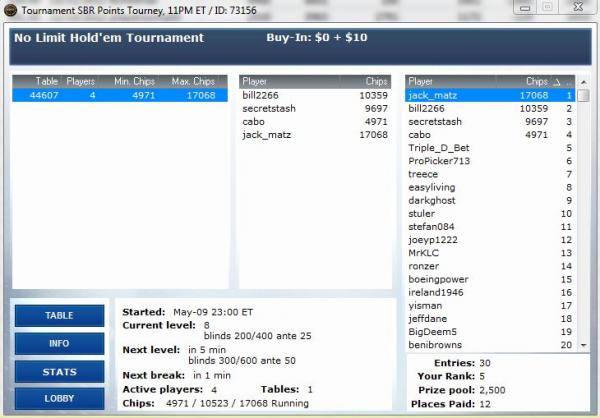Sort tables by Players column header

[x=81, y=81]
